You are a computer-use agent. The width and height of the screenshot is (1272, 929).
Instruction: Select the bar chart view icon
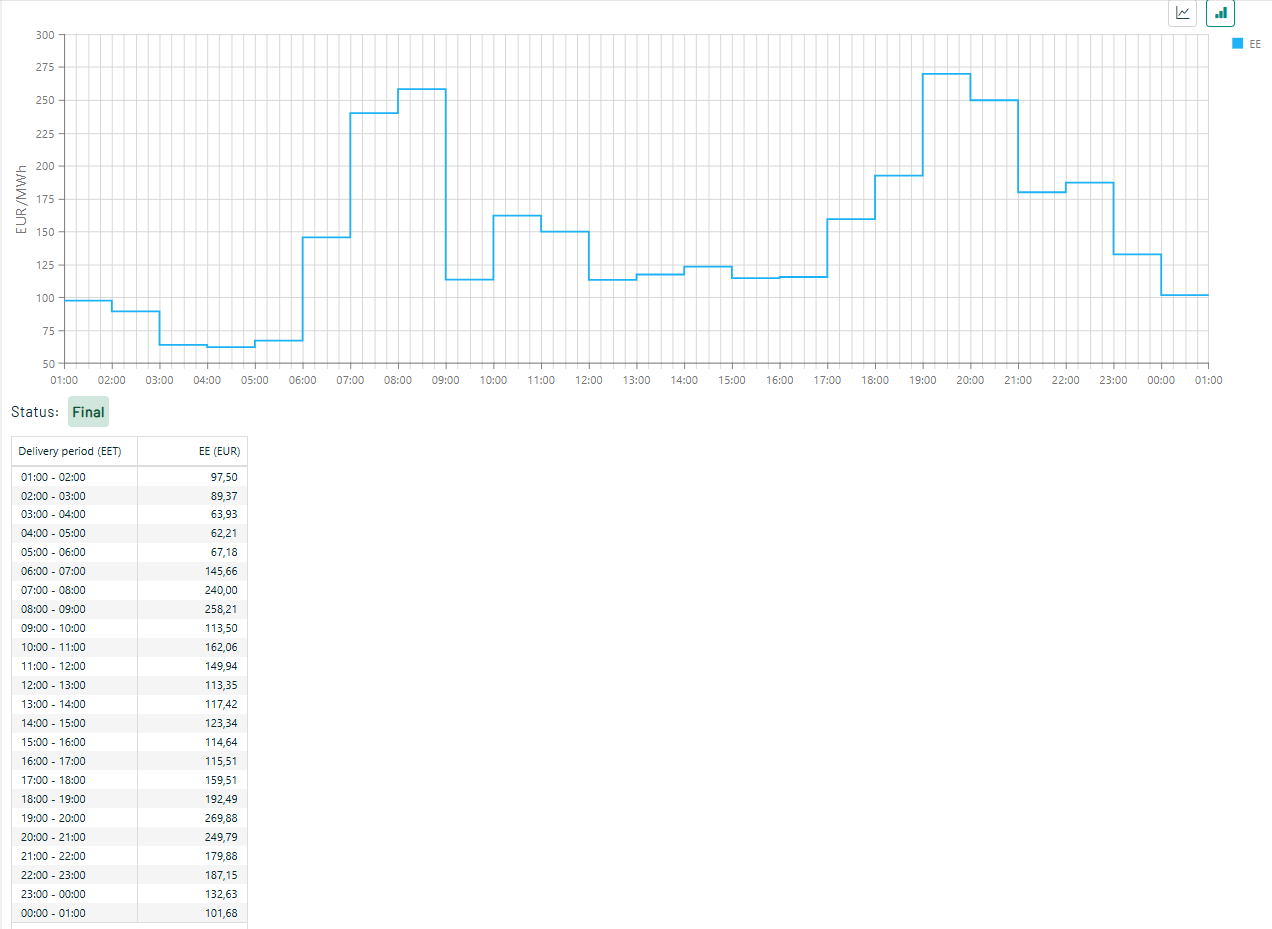coord(1220,13)
